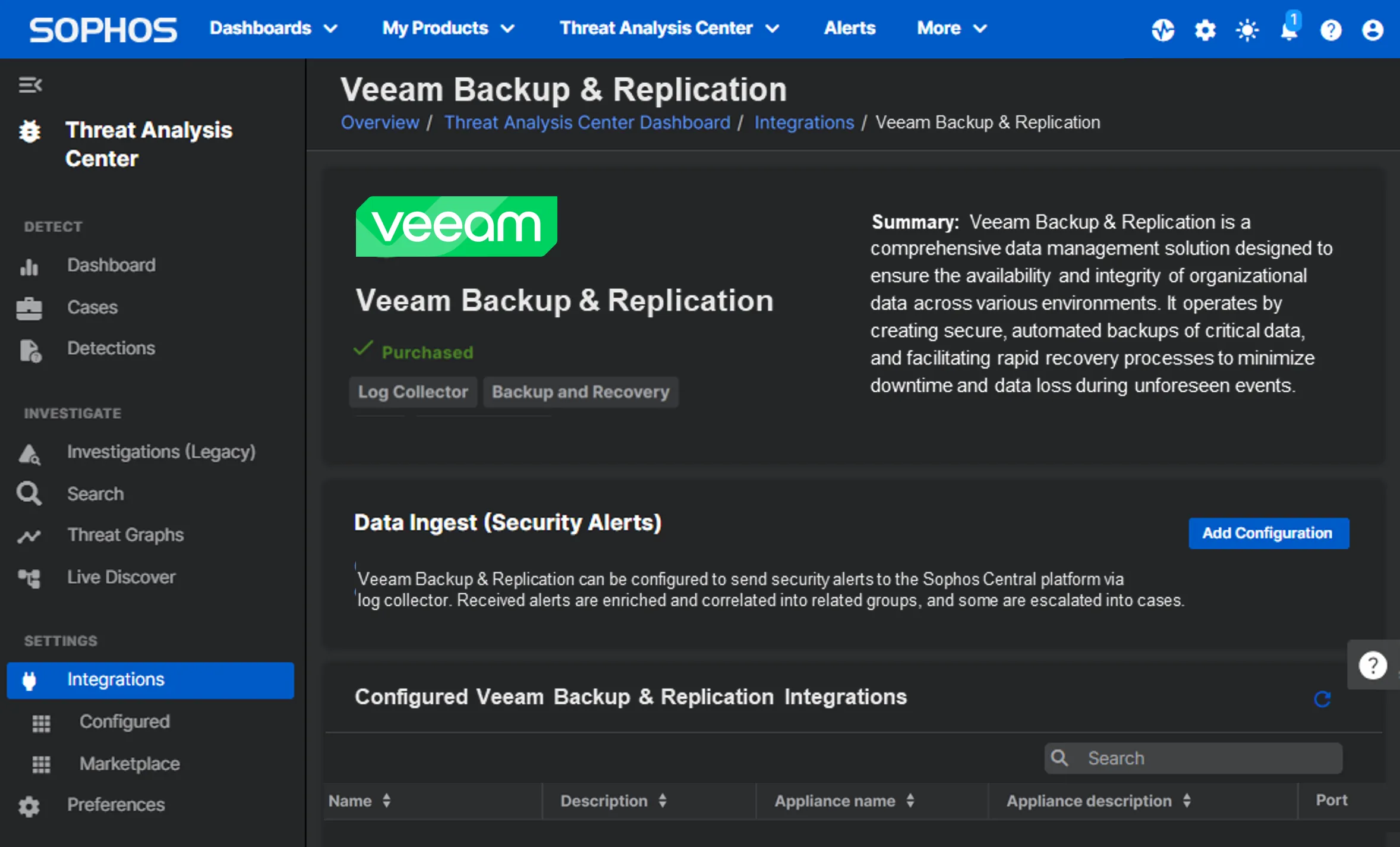Click the Add Configuration button
Image resolution: width=1400 pixels, height=847 pixels.
(1267, 533)
